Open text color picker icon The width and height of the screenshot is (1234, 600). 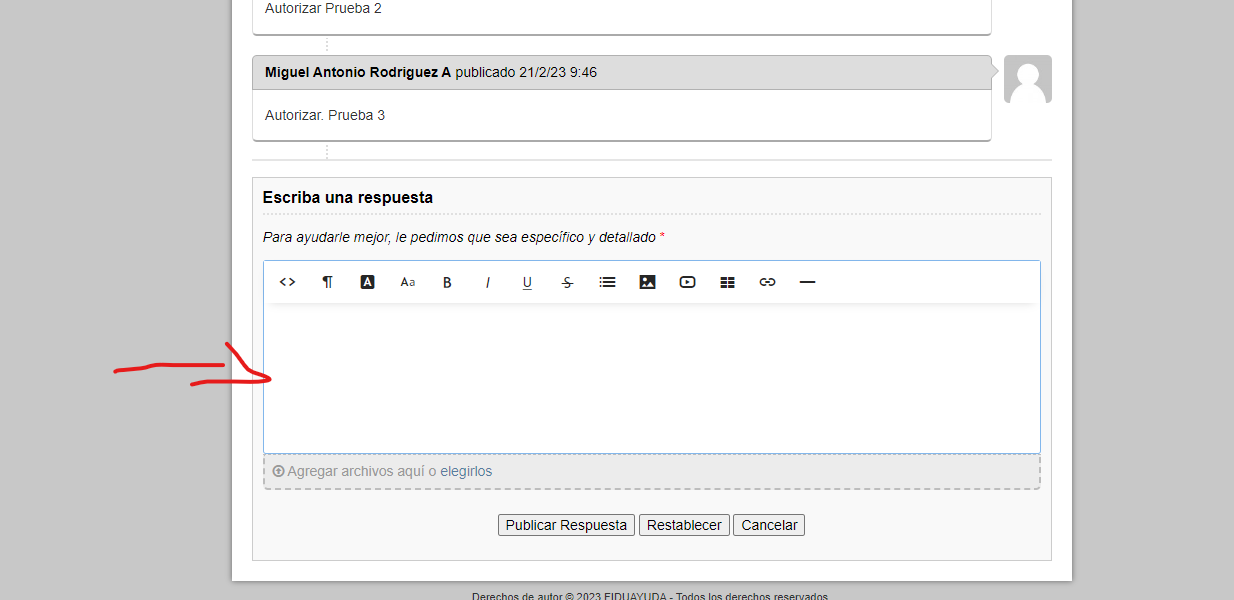(367, 282)
